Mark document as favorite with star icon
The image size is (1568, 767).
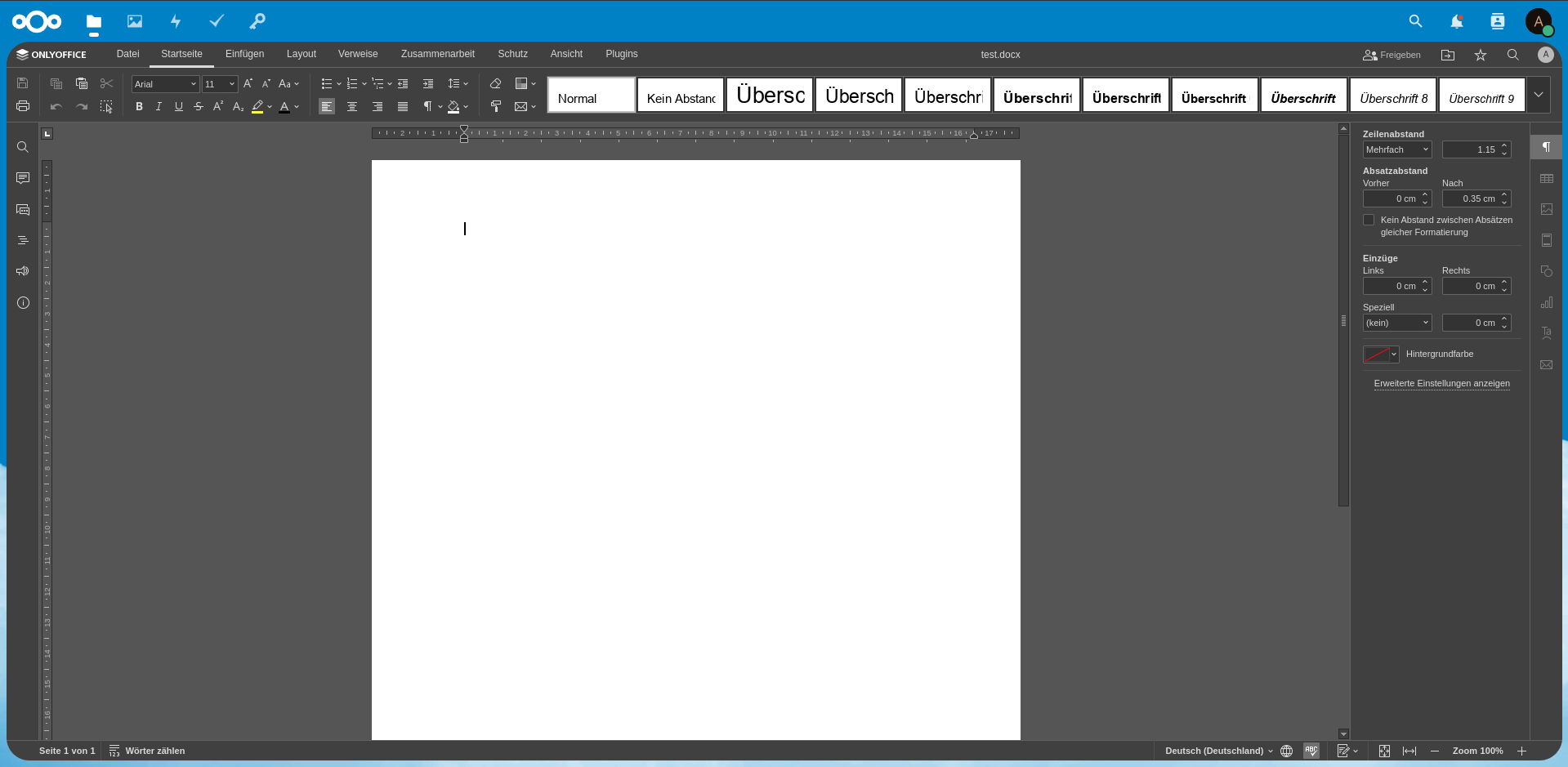pyautogui.click(x=1481, y=55)
